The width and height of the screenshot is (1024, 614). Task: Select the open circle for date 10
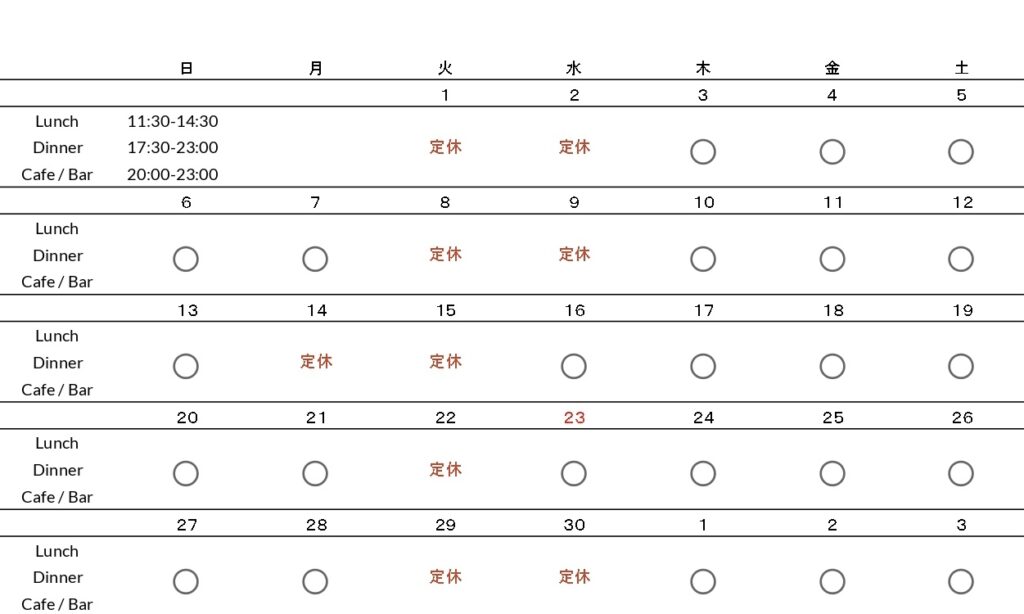click(x=703, y=259)
